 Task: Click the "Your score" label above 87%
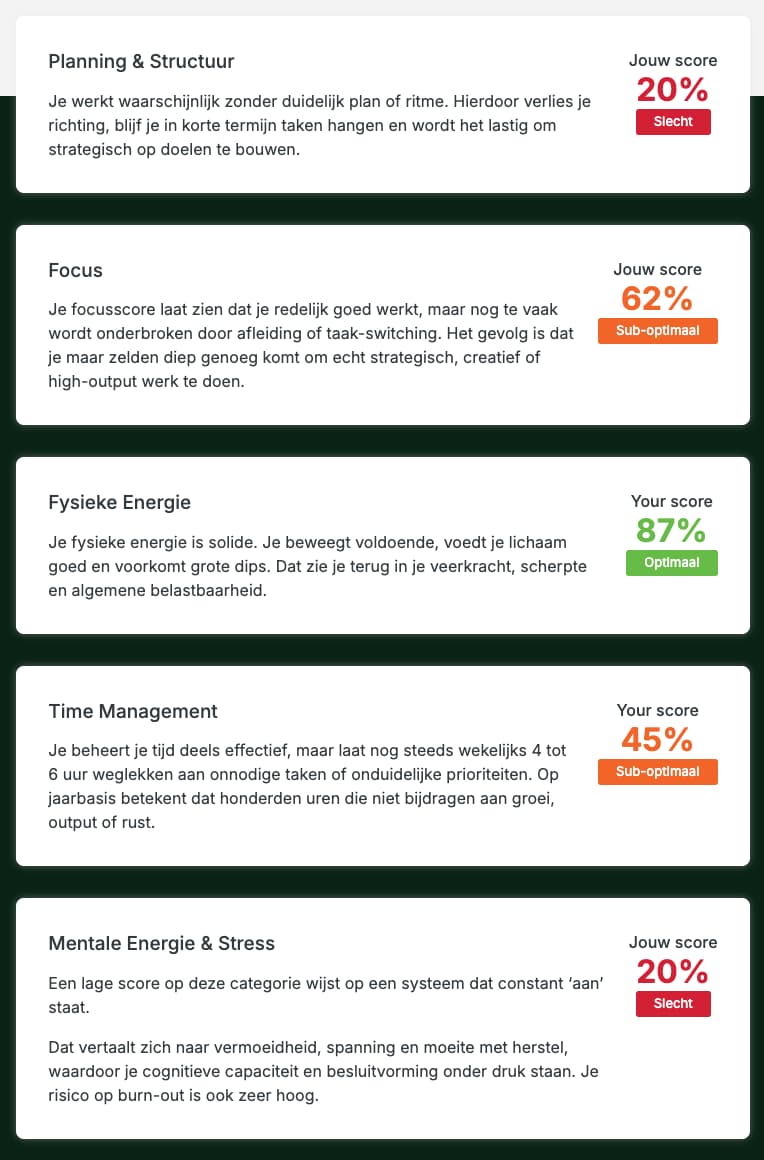tap(671, 501)
